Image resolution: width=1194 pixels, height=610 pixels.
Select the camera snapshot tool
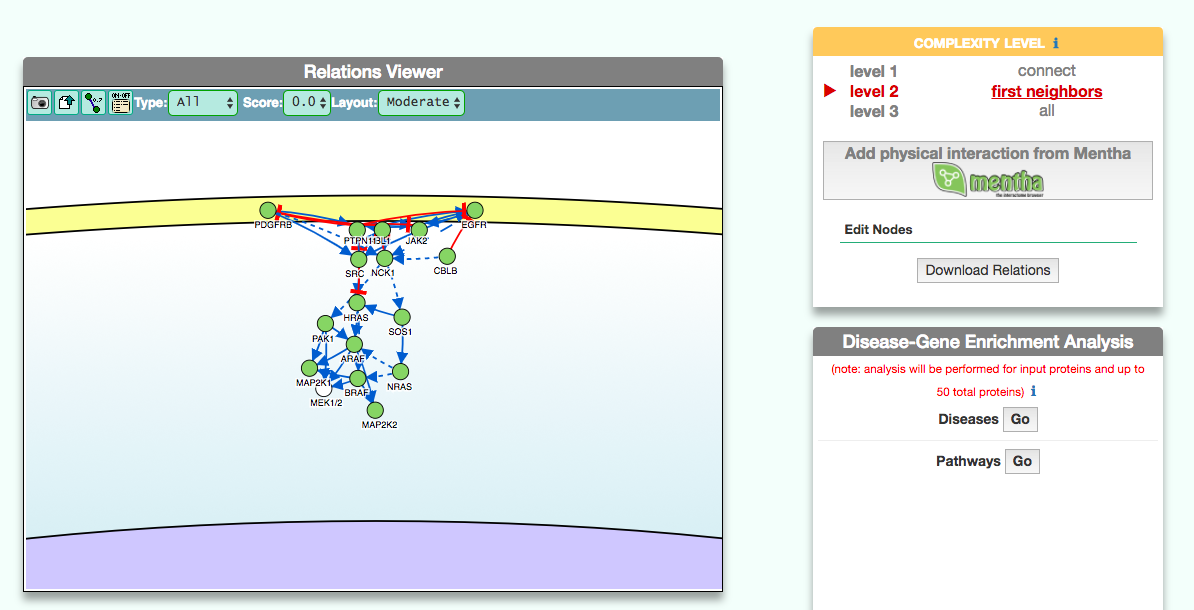[x=38, y=102]
